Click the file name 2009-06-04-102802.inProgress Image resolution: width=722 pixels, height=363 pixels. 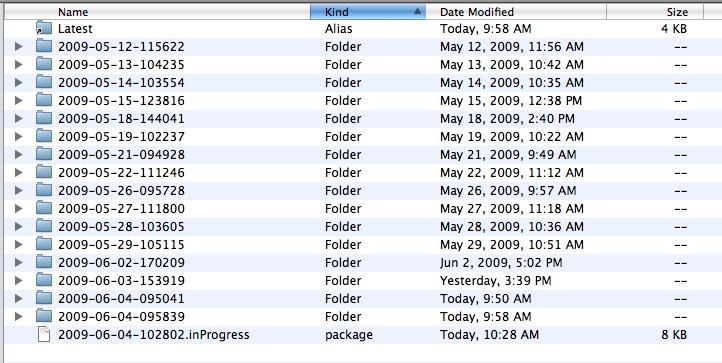(x=153, y=334)
